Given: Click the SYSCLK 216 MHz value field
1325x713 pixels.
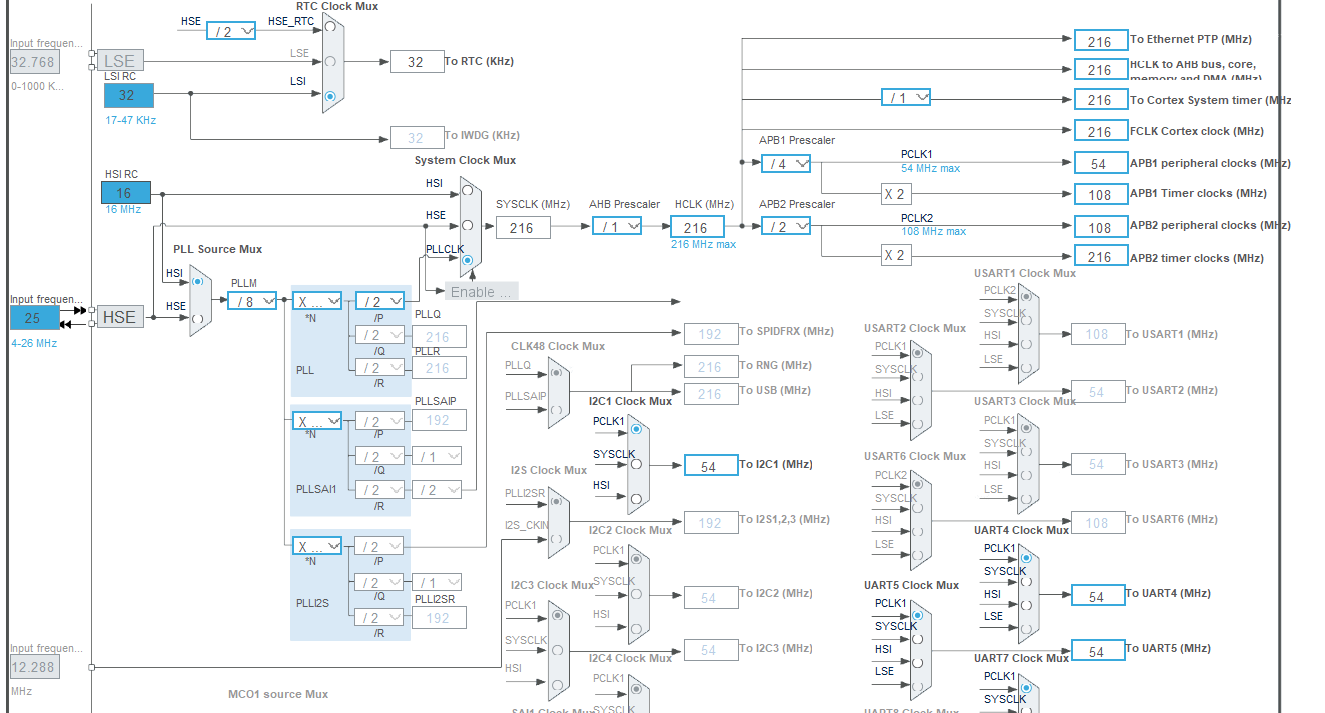Looking at the screenshot, I should (x=523, y=227).
